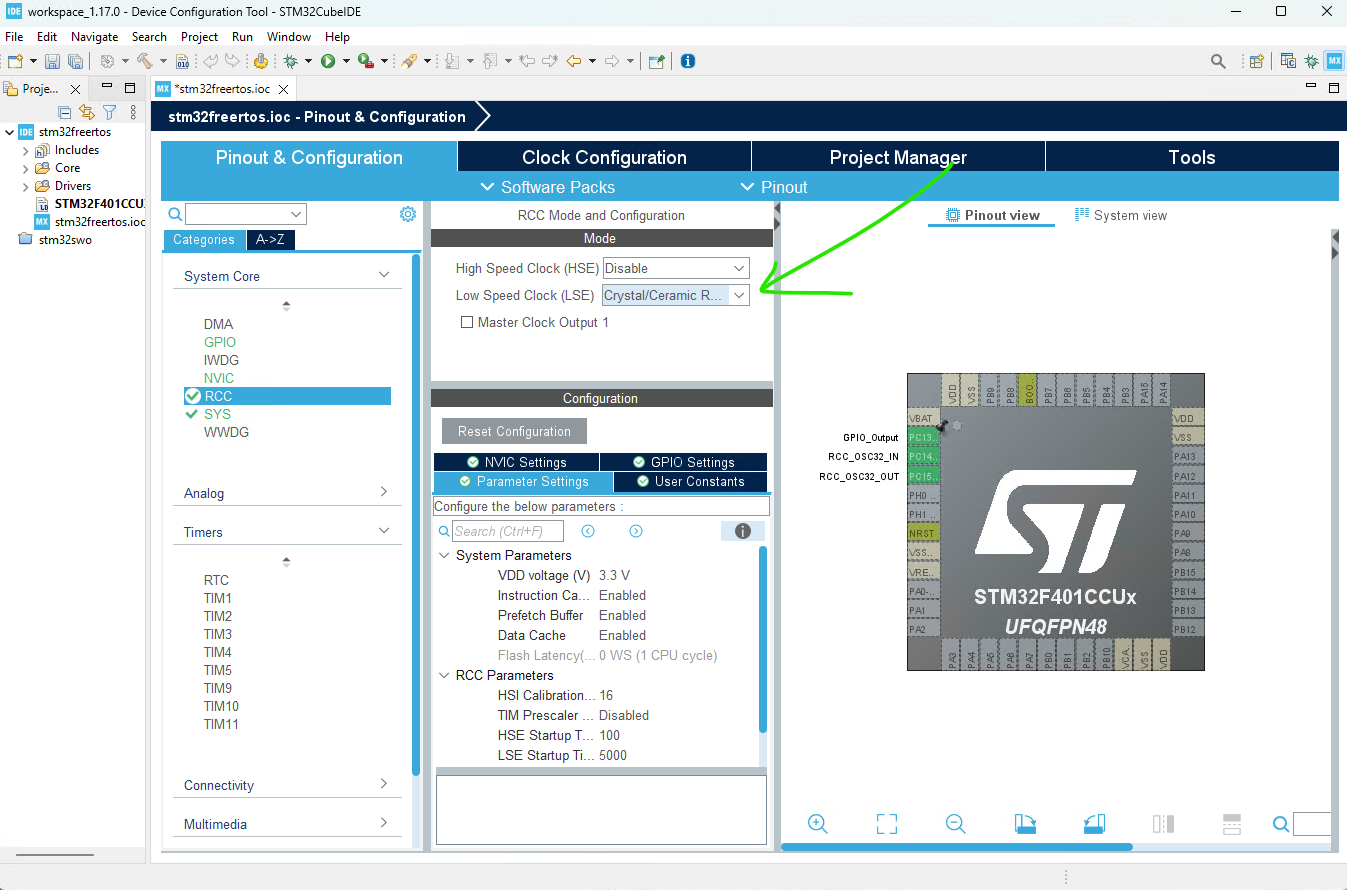The image size is (1347, 890).
Task: Expand the Analog category
Action: coord(383,491)
